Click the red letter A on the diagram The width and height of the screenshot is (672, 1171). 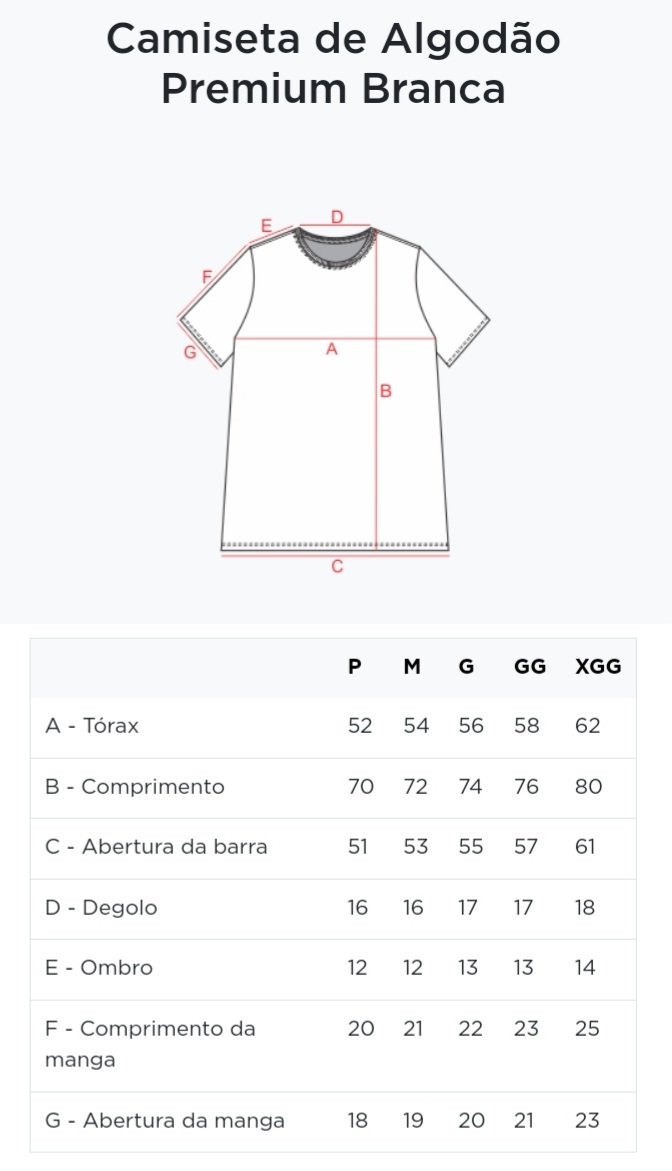click(332, 349)
